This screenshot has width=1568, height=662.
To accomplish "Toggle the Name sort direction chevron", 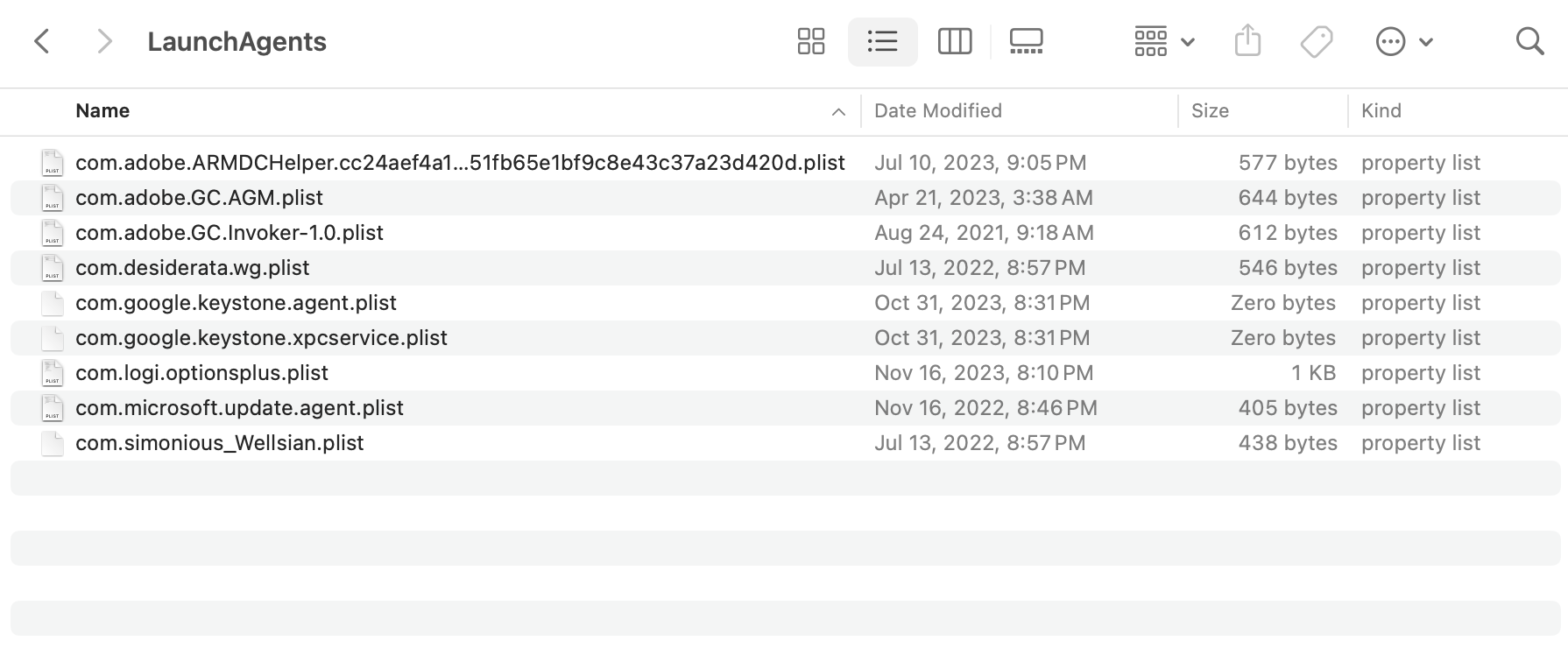I will point(838,112).
